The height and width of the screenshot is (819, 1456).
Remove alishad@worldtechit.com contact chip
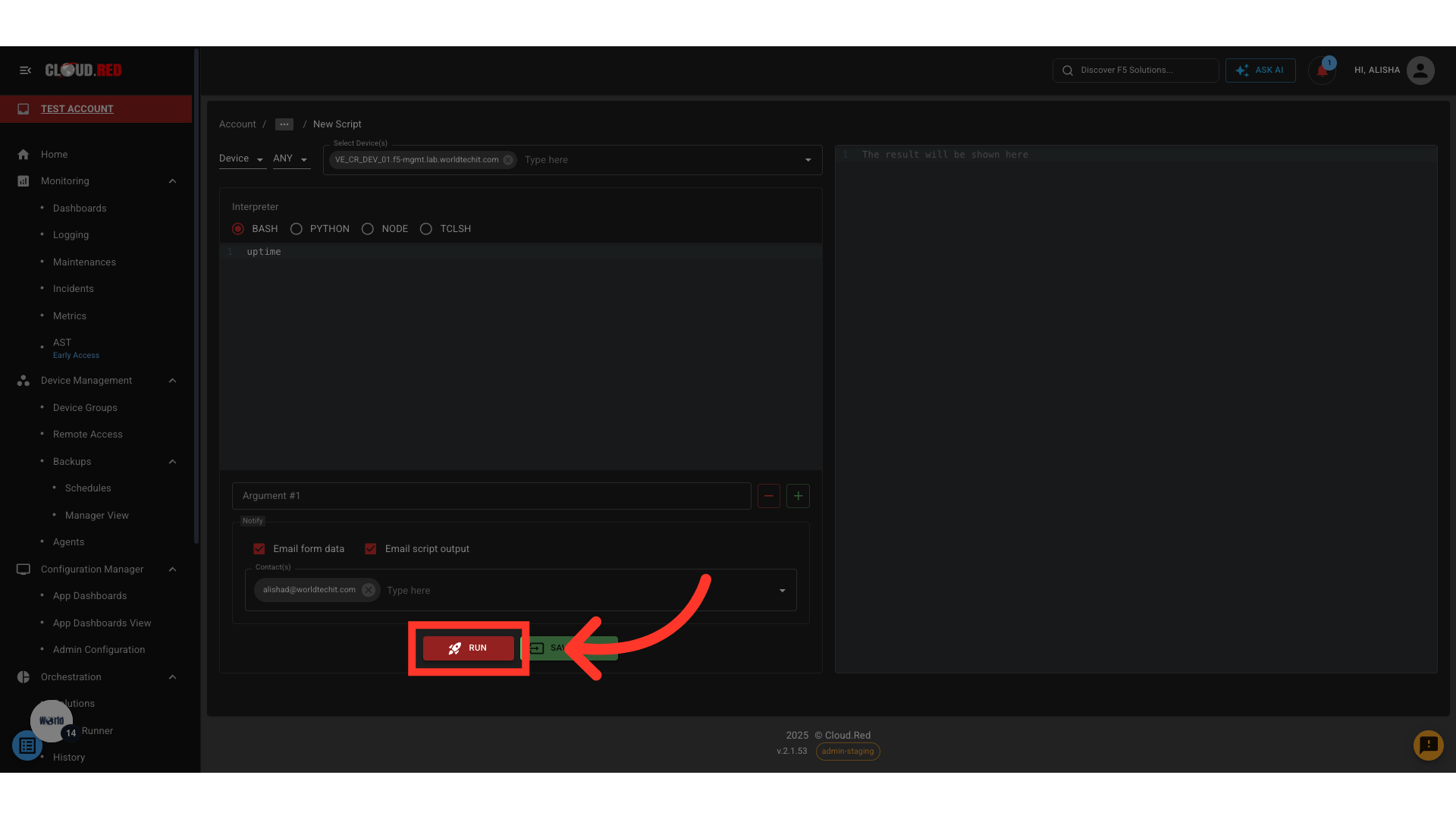(369, 590)
